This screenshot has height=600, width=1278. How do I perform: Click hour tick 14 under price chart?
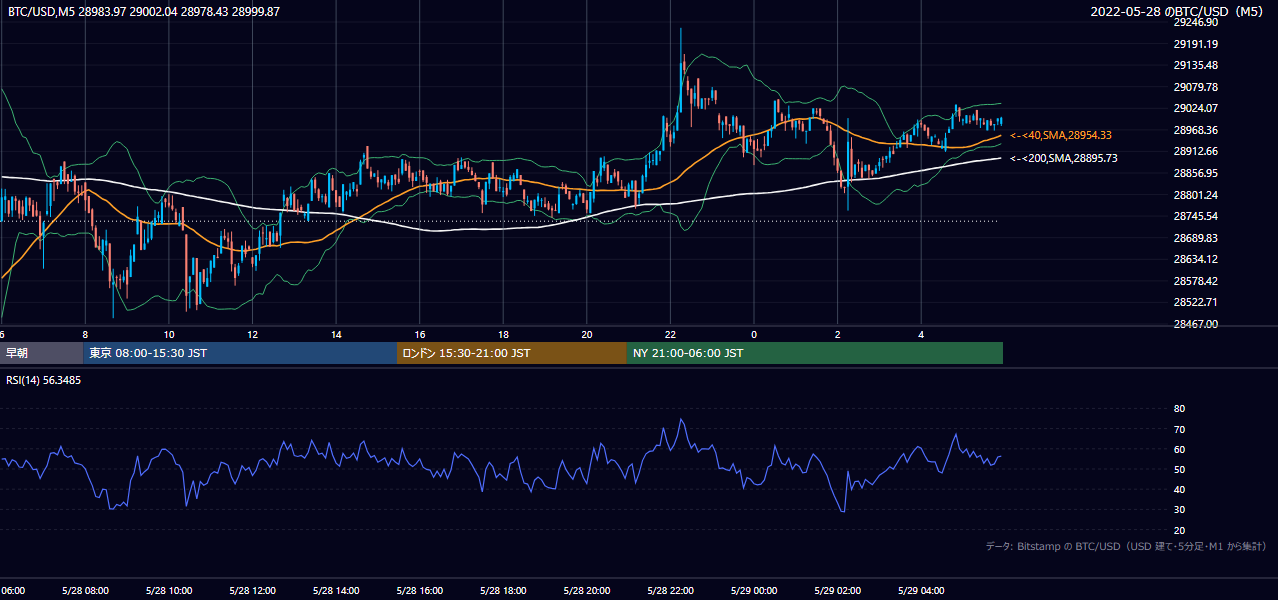coord(336,334)
